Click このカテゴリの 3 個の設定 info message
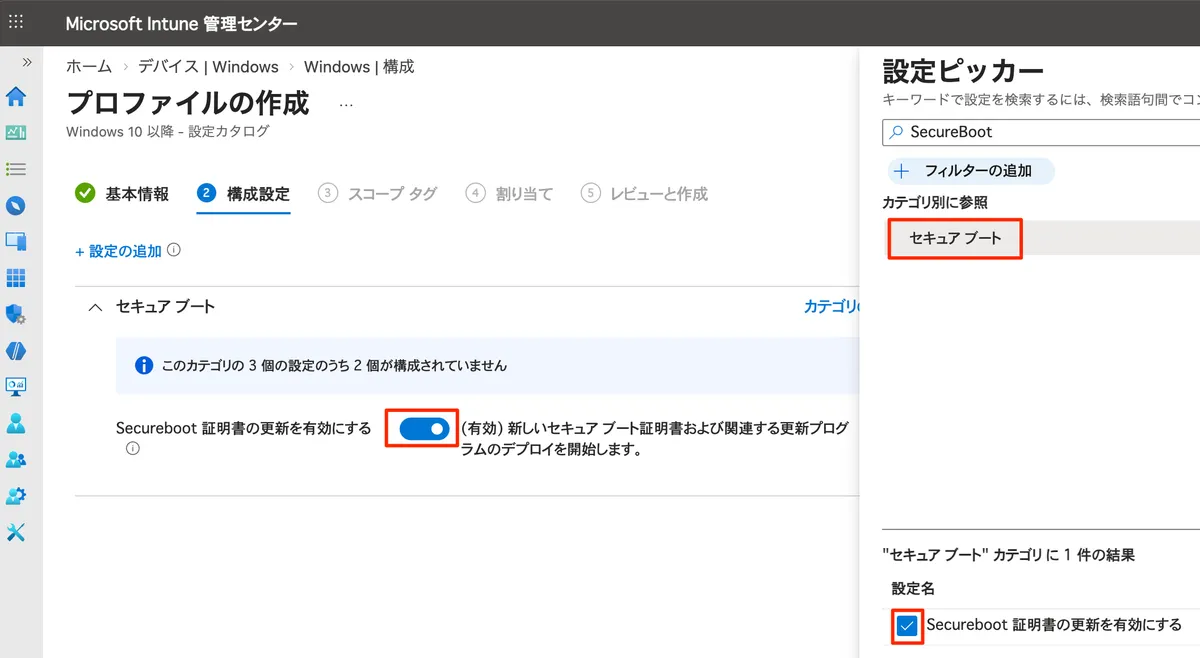 [334, 365]
